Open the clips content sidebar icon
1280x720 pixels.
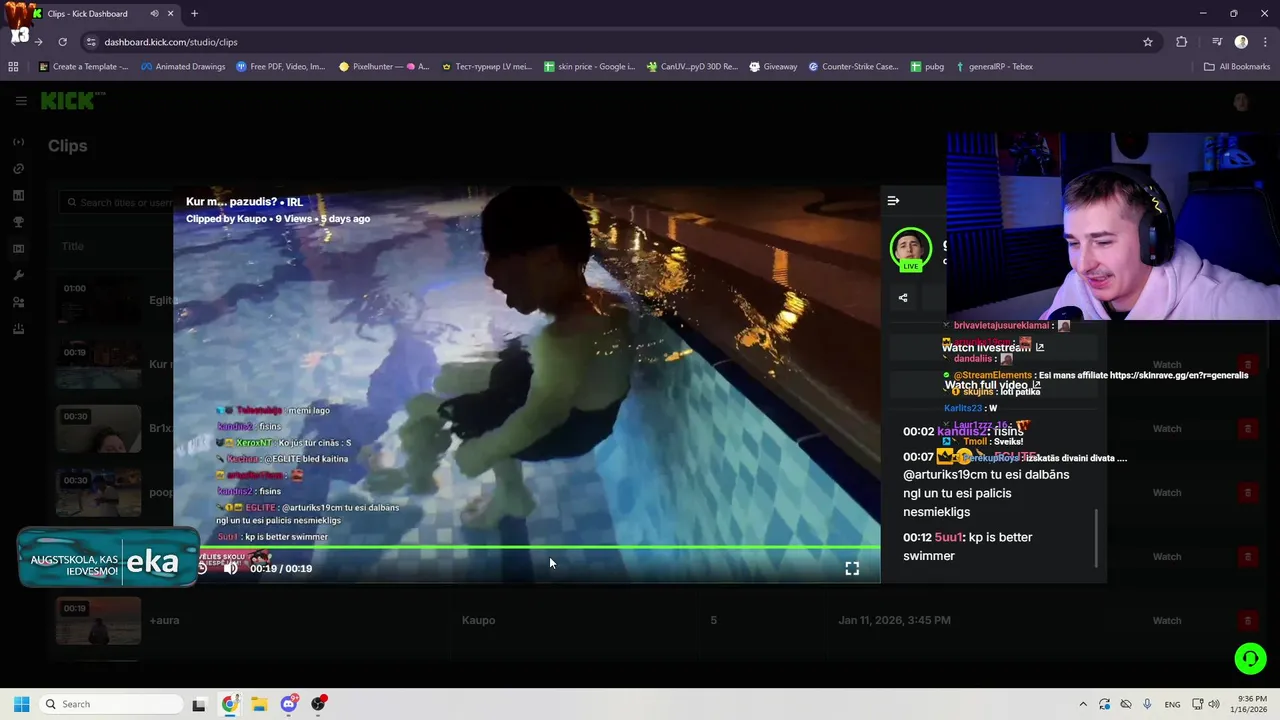coord(18,249)
